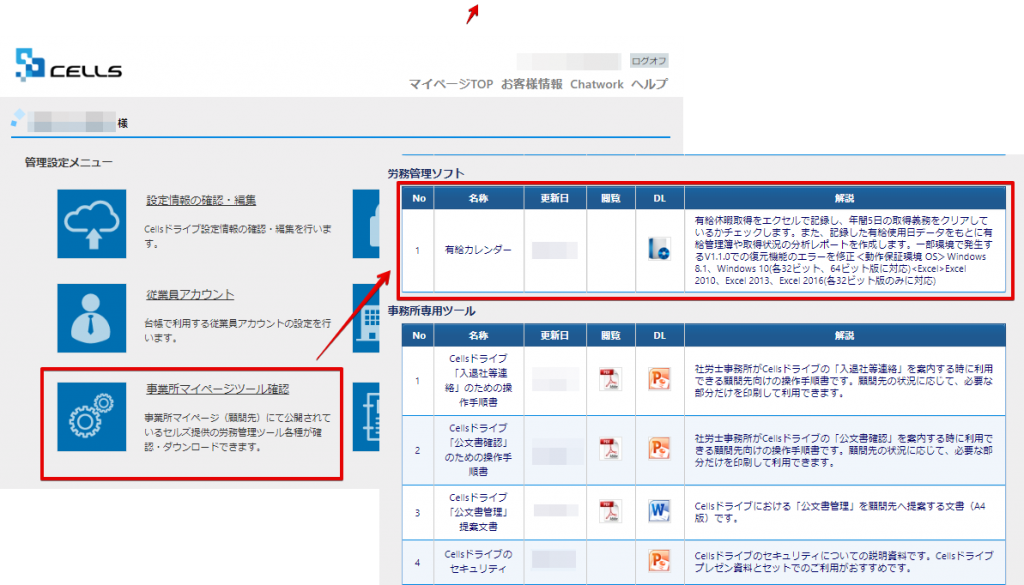View PDF for 入退社等連絡 procedure manual
The image size is (1024, 585).
(x=610, y=379)
